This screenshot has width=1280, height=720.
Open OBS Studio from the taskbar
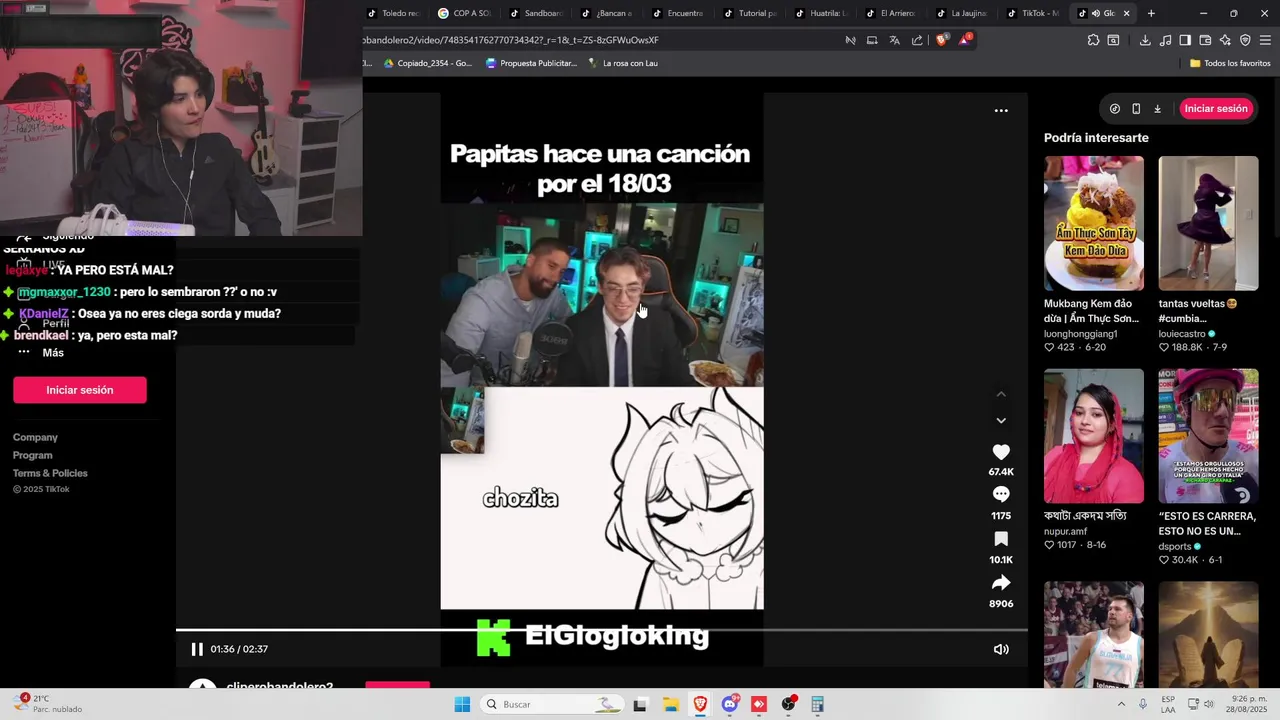789,704
